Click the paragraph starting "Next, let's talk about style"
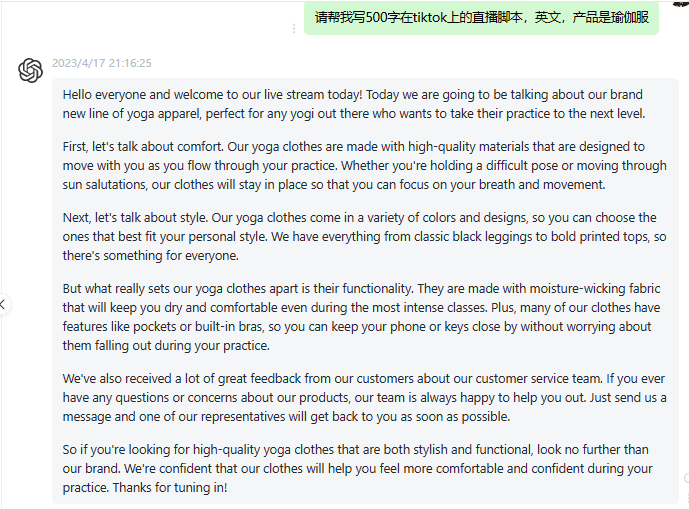Screen dimensions: 689x509 click(x=364, y=236)
